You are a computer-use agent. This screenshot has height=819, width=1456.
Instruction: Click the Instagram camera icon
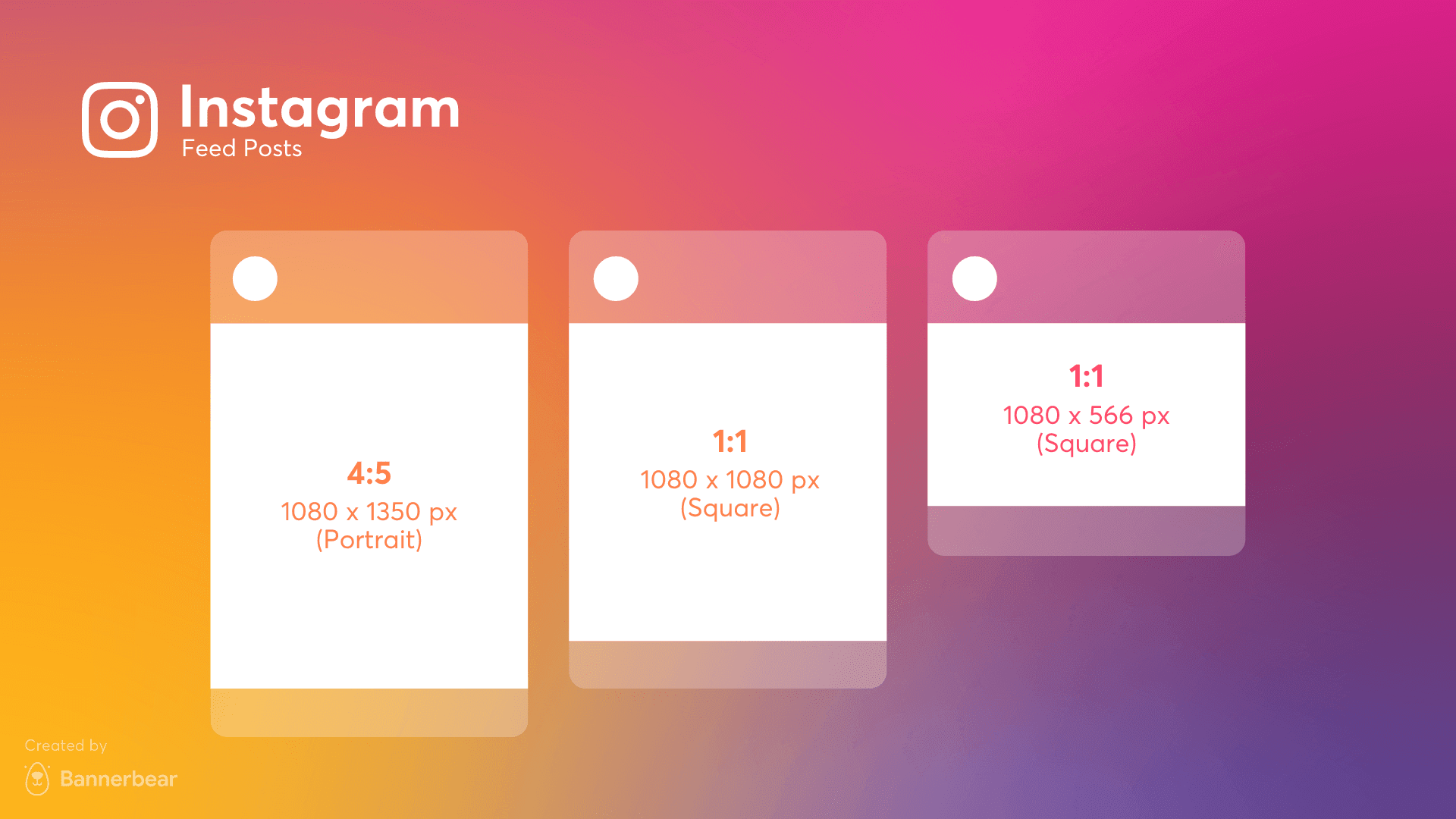(118, 118)
